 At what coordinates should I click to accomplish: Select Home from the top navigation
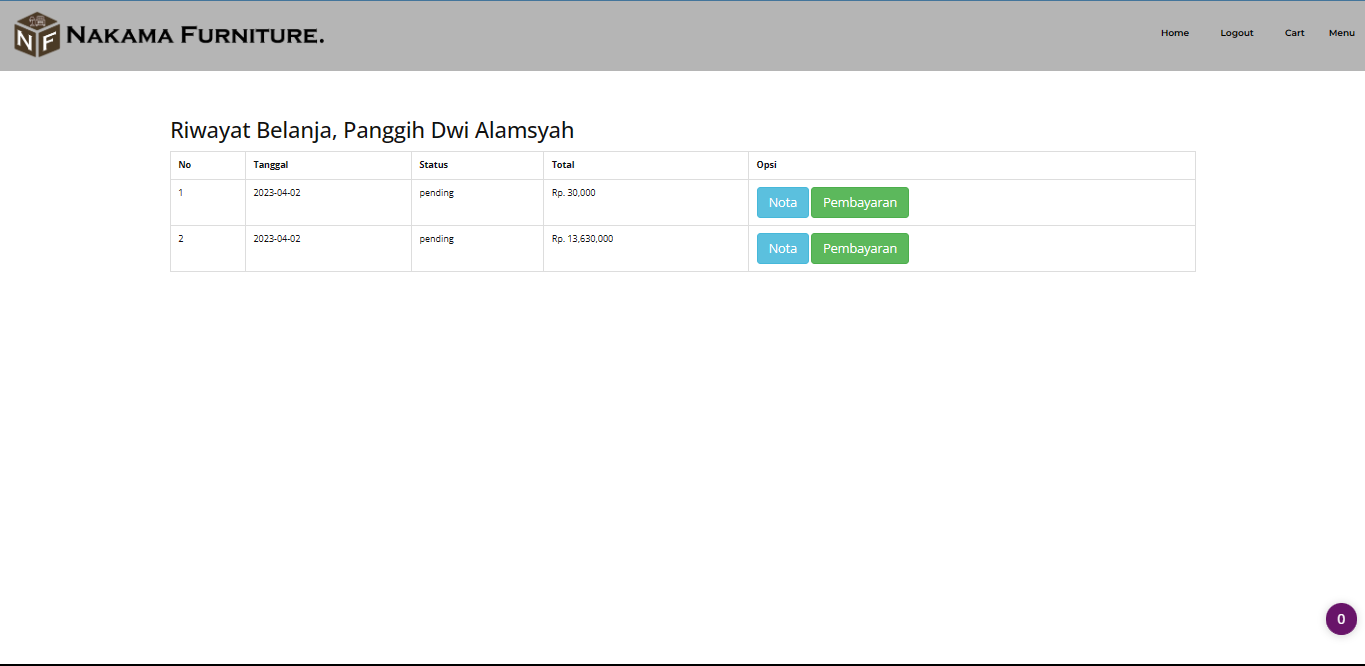pyautogui.click(x=1174, y=33)
